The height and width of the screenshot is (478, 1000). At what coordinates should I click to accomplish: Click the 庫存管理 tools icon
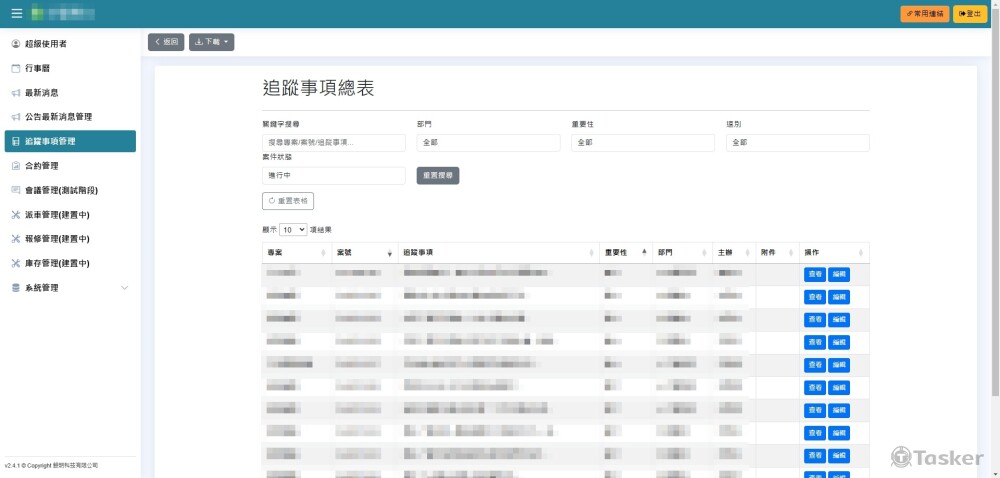click(x=15, y=263)
